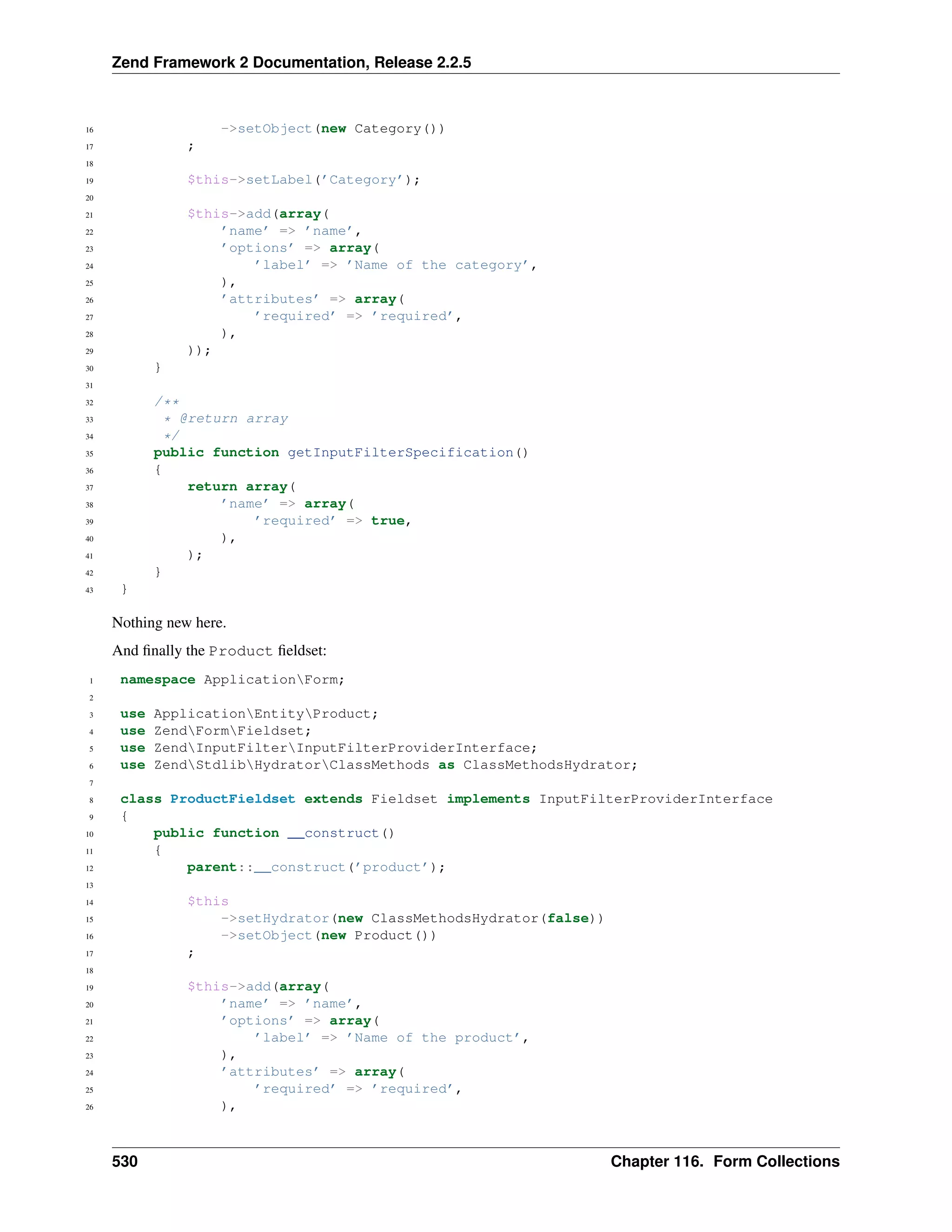
Task: Click the line "'name' => array("
Action: coord(287,504)
